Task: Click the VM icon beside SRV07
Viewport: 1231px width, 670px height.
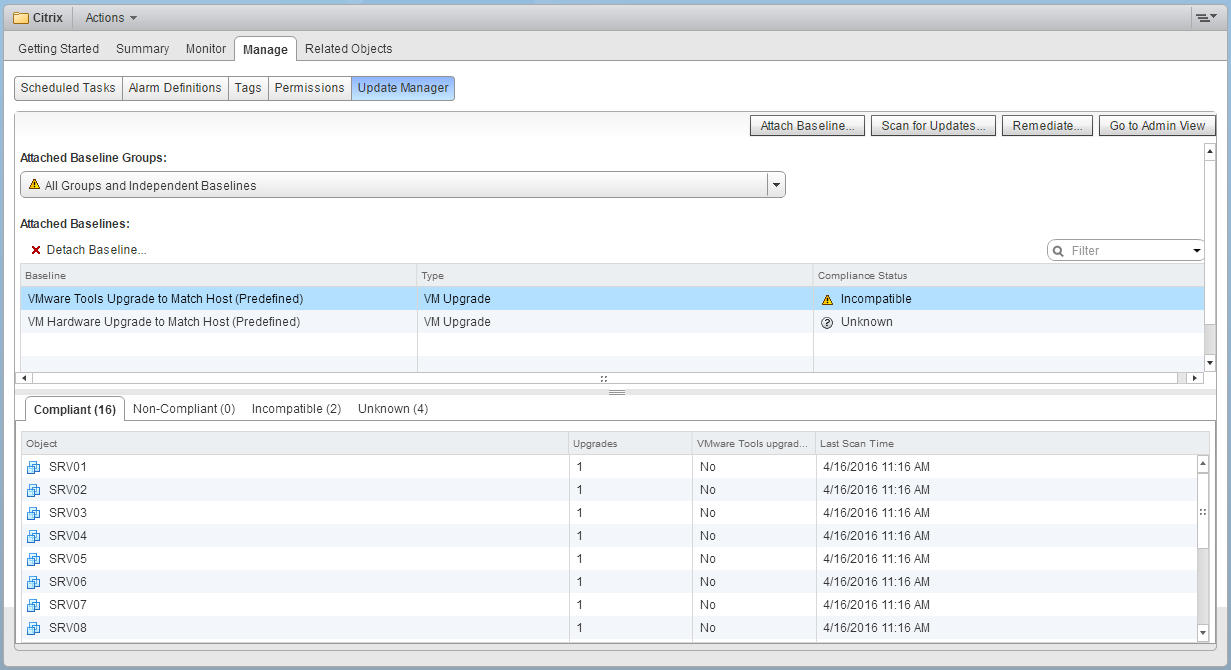Action: [x=33, y=605]
